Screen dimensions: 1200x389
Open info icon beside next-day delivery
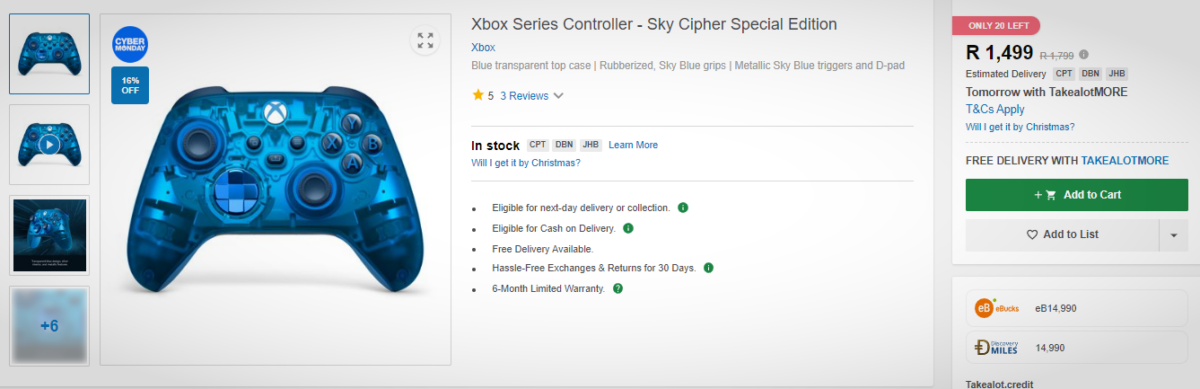[683, 208]
